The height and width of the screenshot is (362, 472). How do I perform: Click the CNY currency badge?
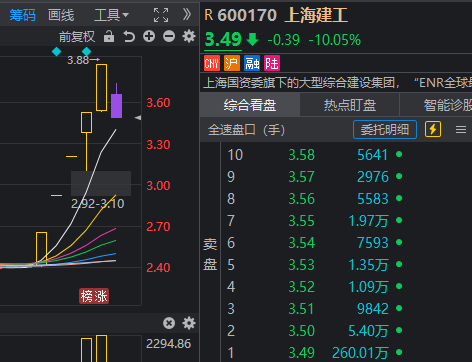click(212, 63)
